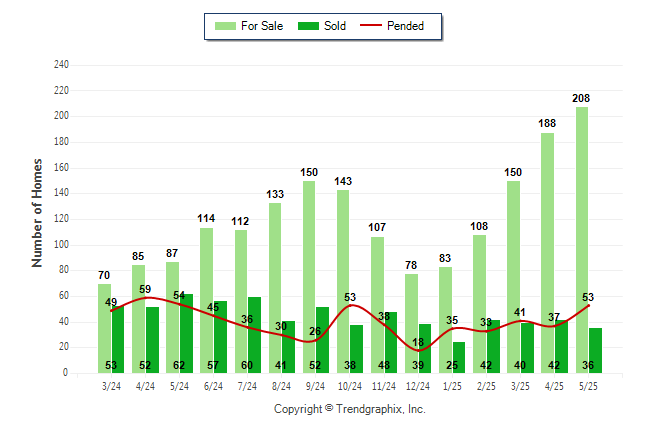646x434 pixels.
Task: Select the 'Number of Homes' axis title
Action: click(37, 213)
